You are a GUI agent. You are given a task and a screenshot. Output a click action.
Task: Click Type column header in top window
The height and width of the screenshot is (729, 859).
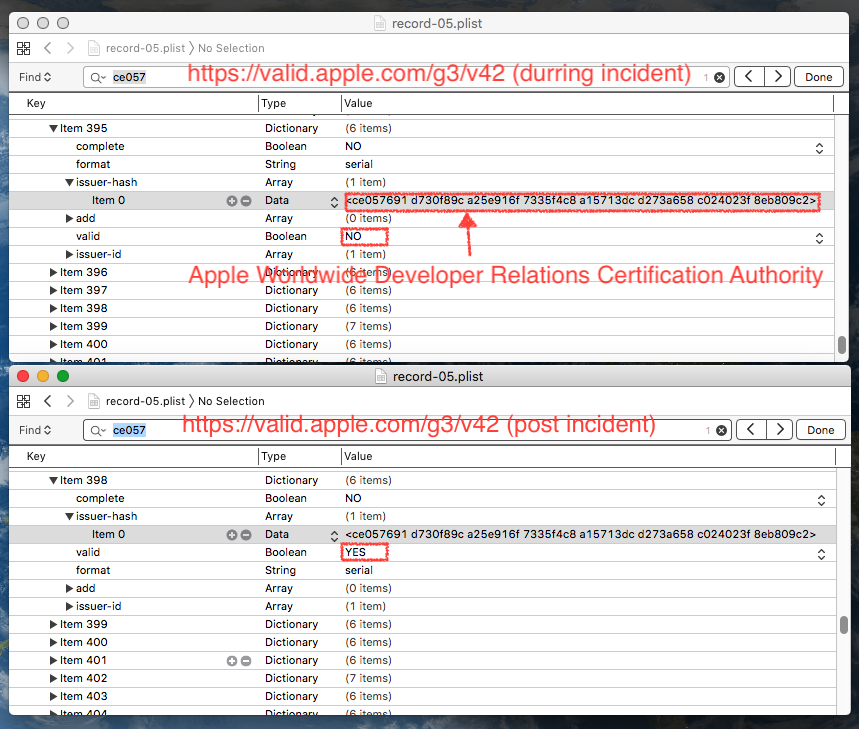(x=300, y=104)
